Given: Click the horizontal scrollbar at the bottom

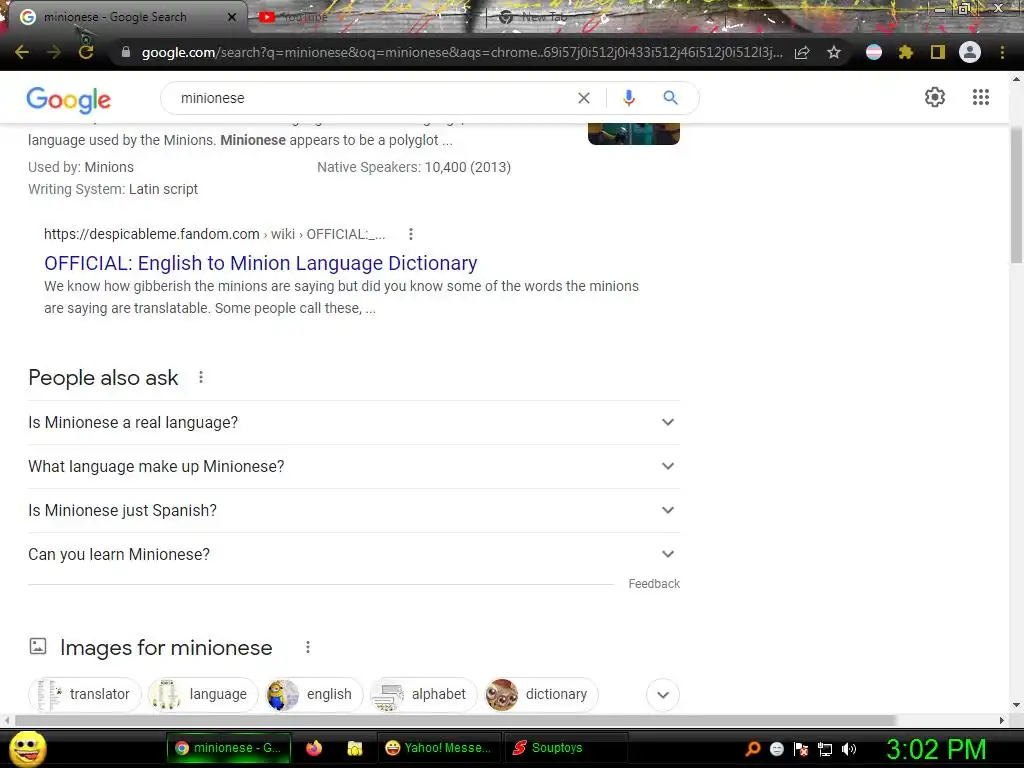Looking at the screenshot, I should coord(455,720).
